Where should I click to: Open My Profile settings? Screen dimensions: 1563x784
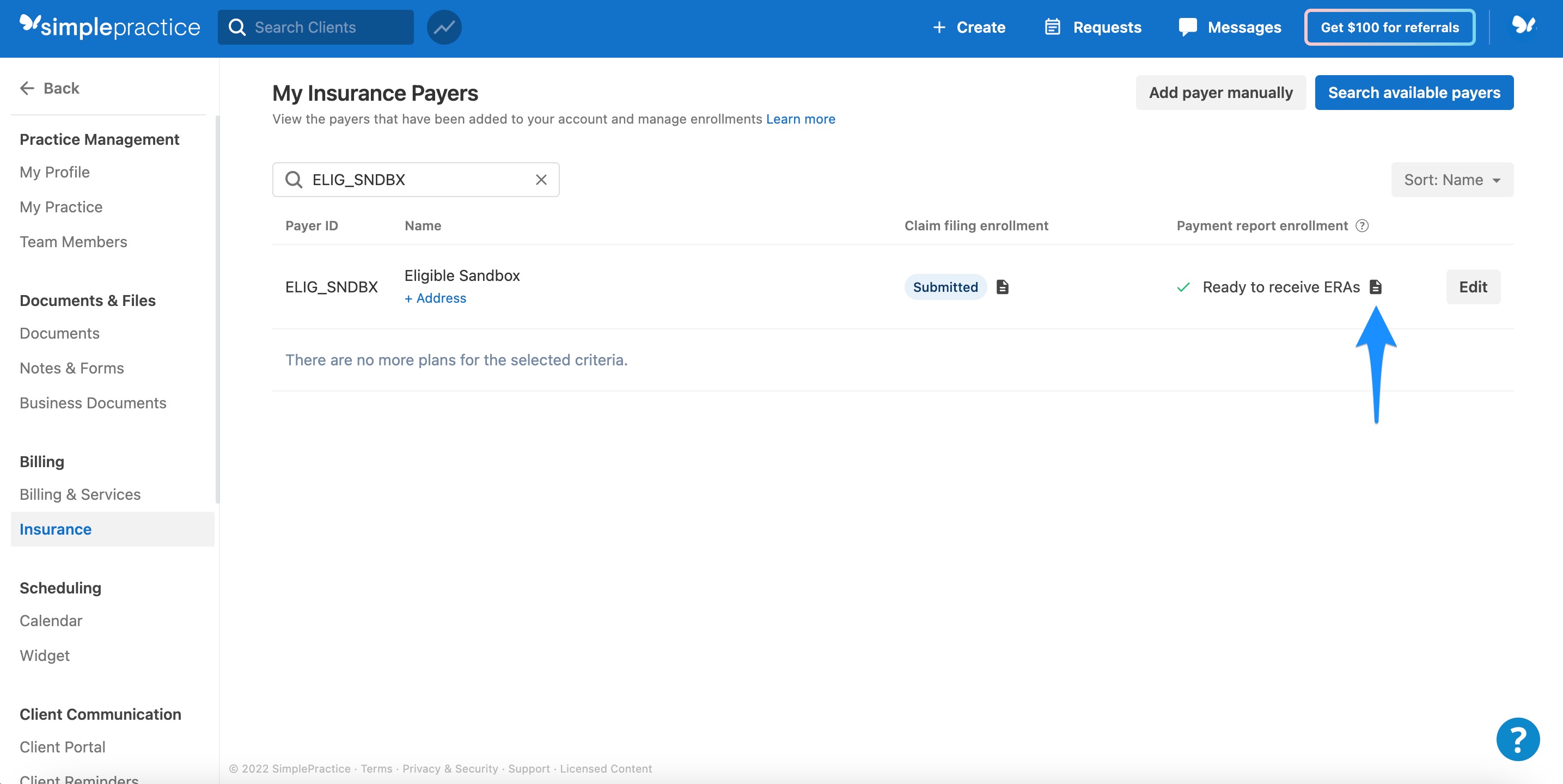(54, 173)
